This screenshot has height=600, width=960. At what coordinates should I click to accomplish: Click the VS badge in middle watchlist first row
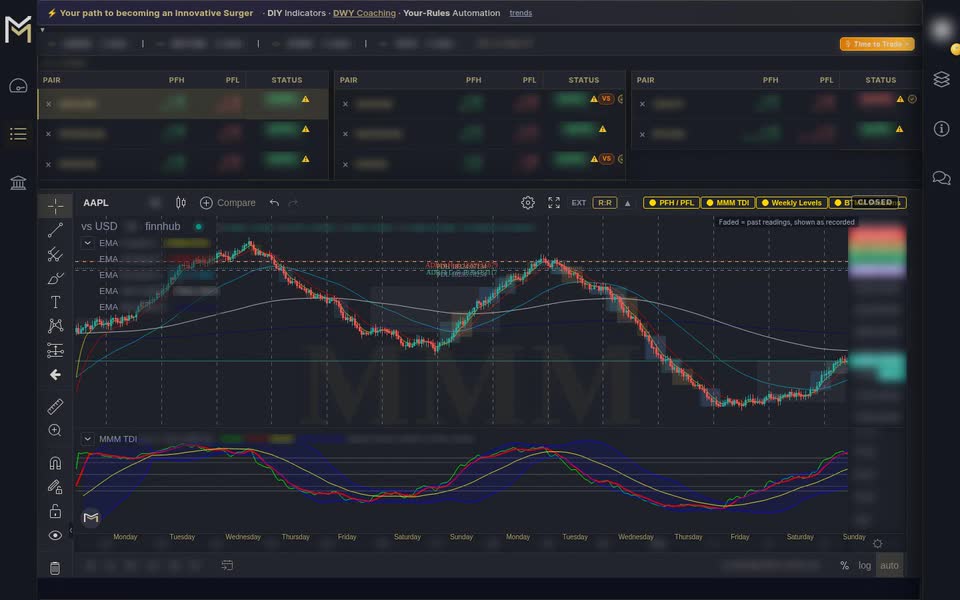coord(606,99)
